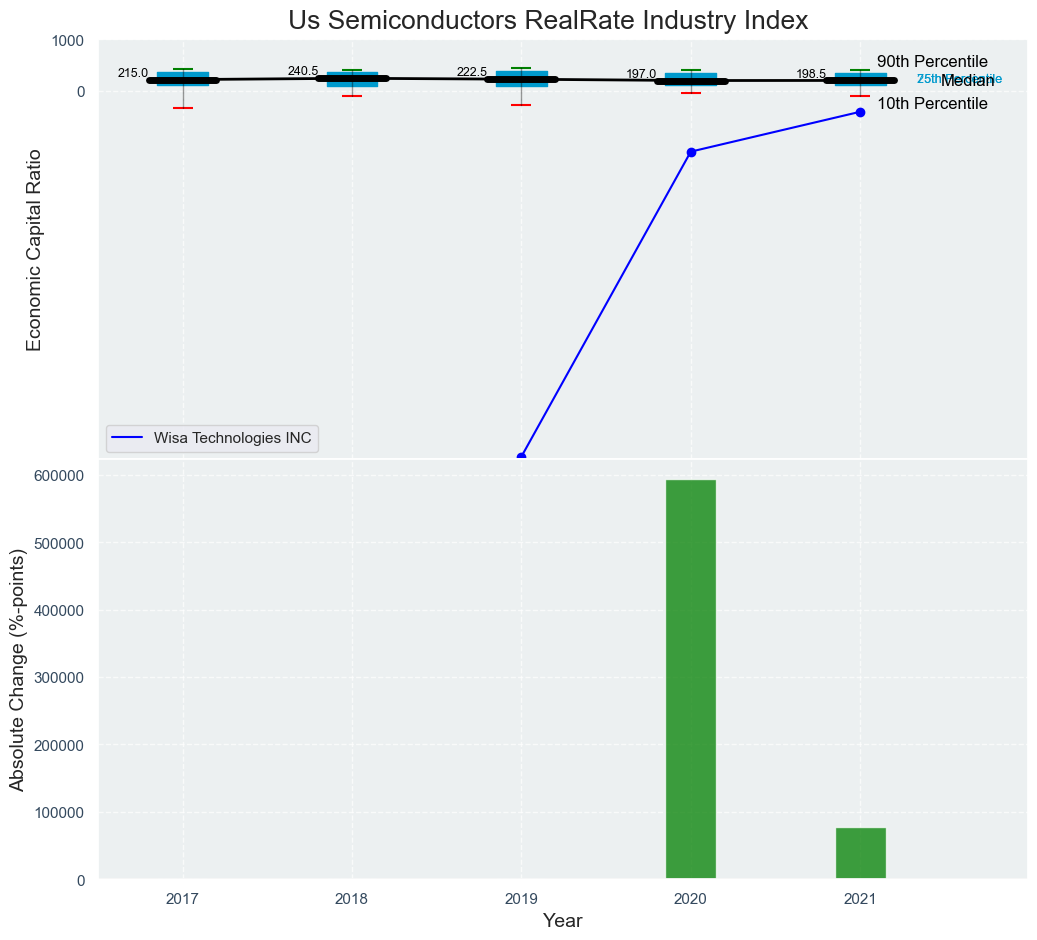Select the 600000 y-axis tick label

point(60,476)
